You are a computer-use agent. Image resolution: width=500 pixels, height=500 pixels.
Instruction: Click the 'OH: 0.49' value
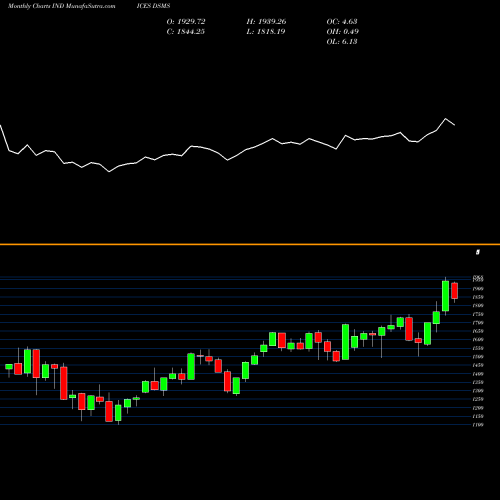pyautogui.click(x=343, y=32)
